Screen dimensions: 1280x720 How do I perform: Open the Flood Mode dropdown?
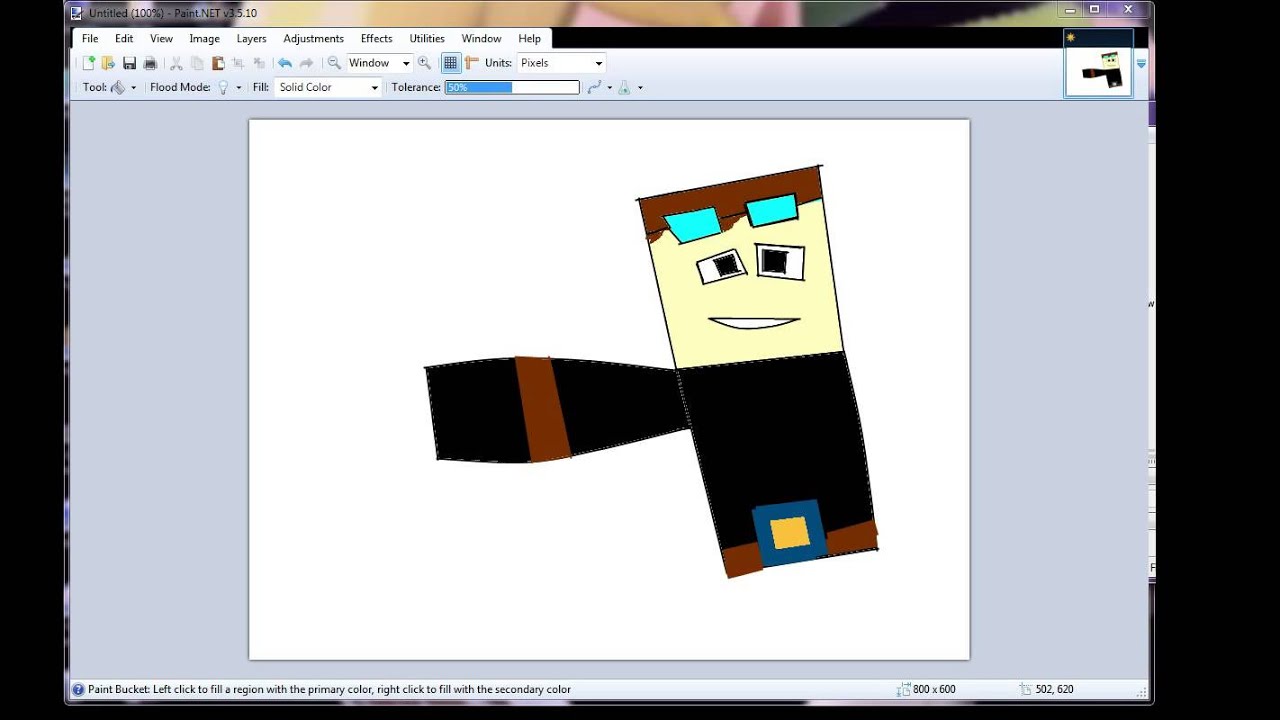tap(229, 88)
